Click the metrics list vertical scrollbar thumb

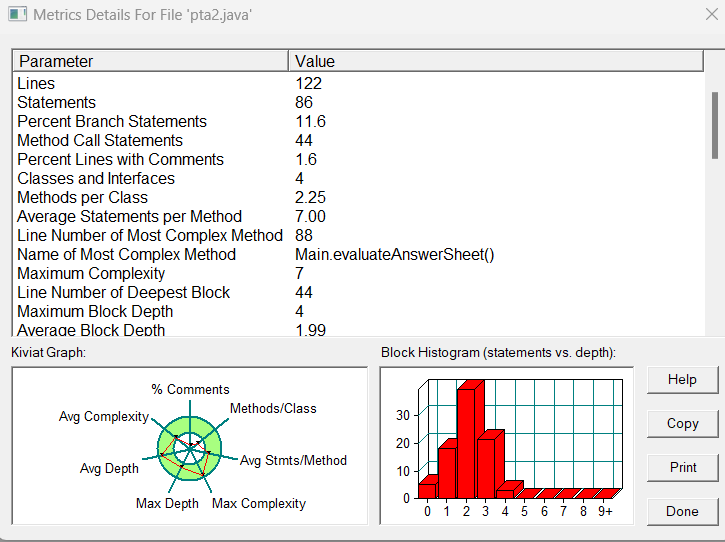coord(715,125)
